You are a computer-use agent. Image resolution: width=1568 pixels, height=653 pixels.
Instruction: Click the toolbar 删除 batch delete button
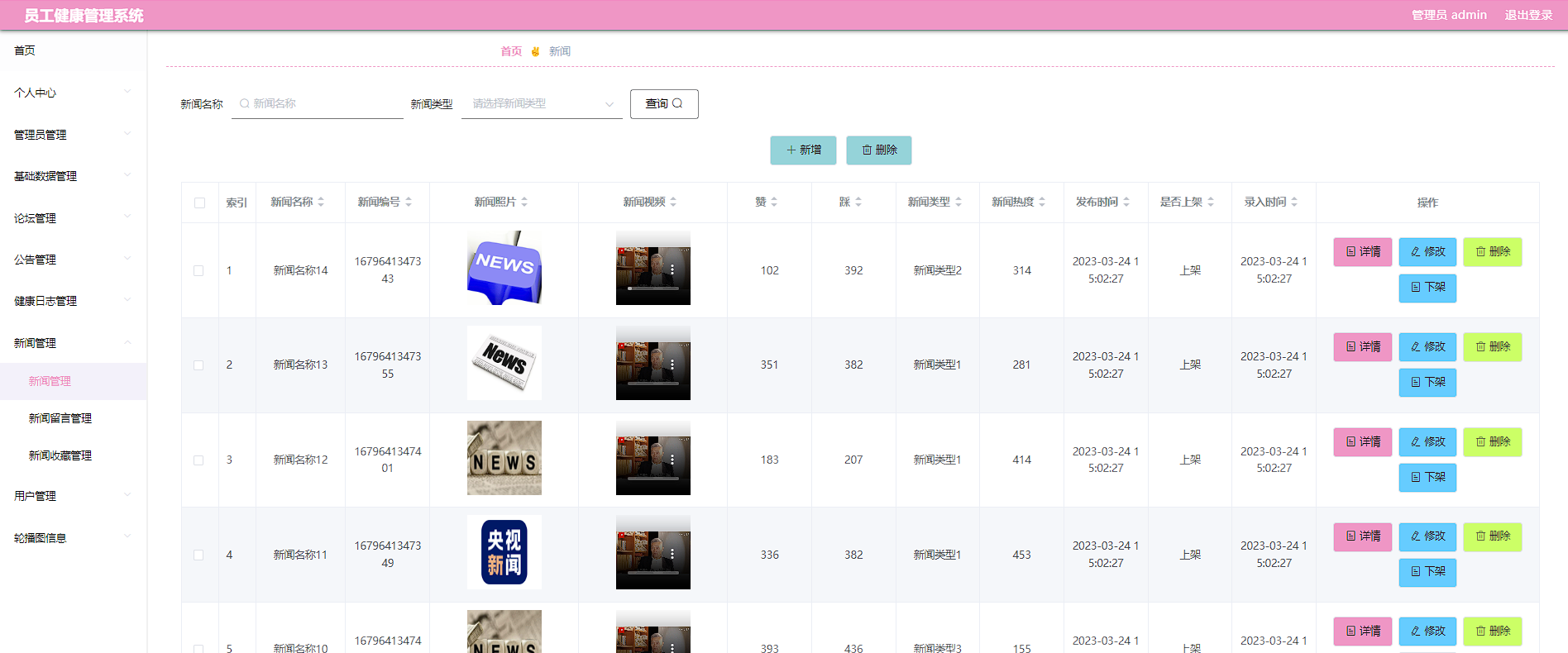click(879, 150)
